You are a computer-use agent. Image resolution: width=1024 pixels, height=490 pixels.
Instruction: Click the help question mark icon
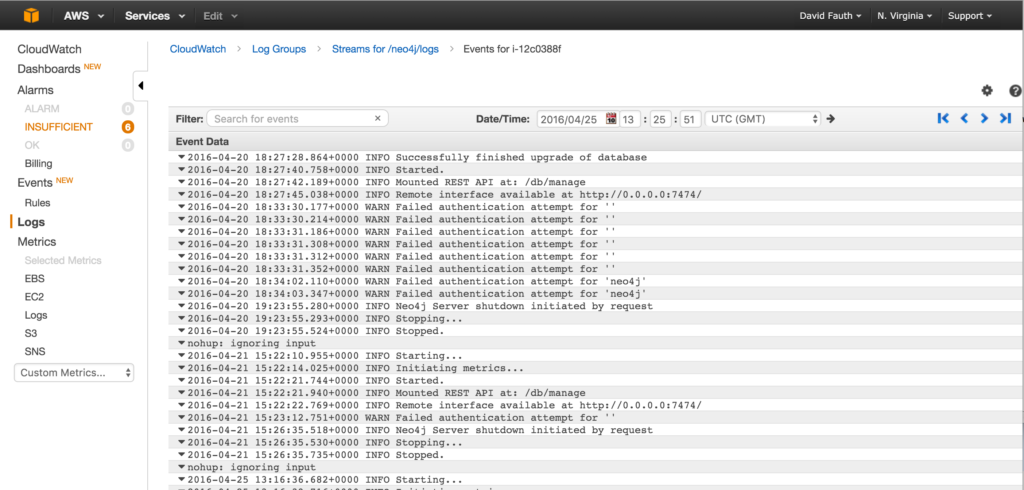[1015, 90]
